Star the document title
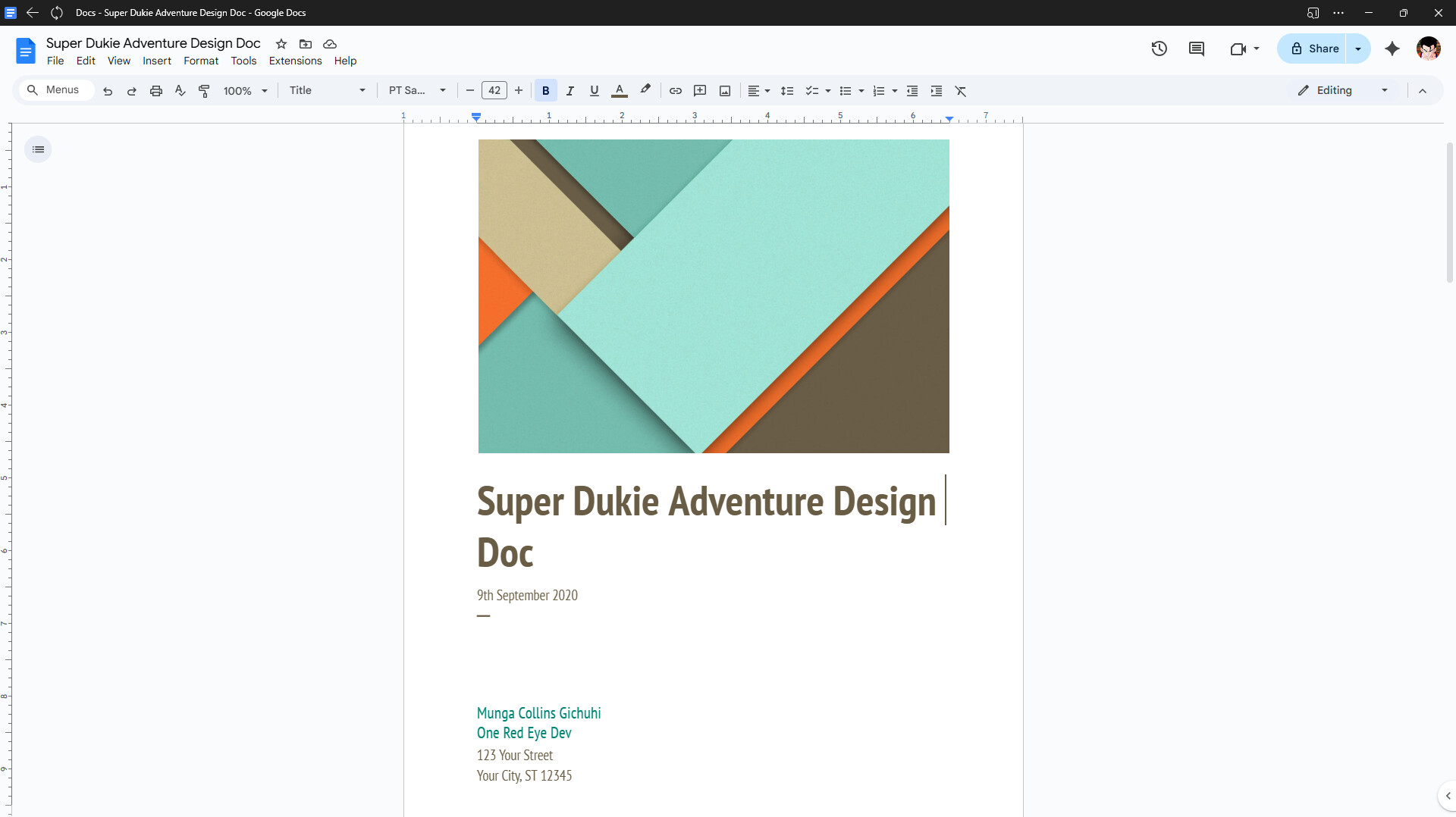Image resolution: width=1456 pixels, height=817 pixels. point(281,44)
